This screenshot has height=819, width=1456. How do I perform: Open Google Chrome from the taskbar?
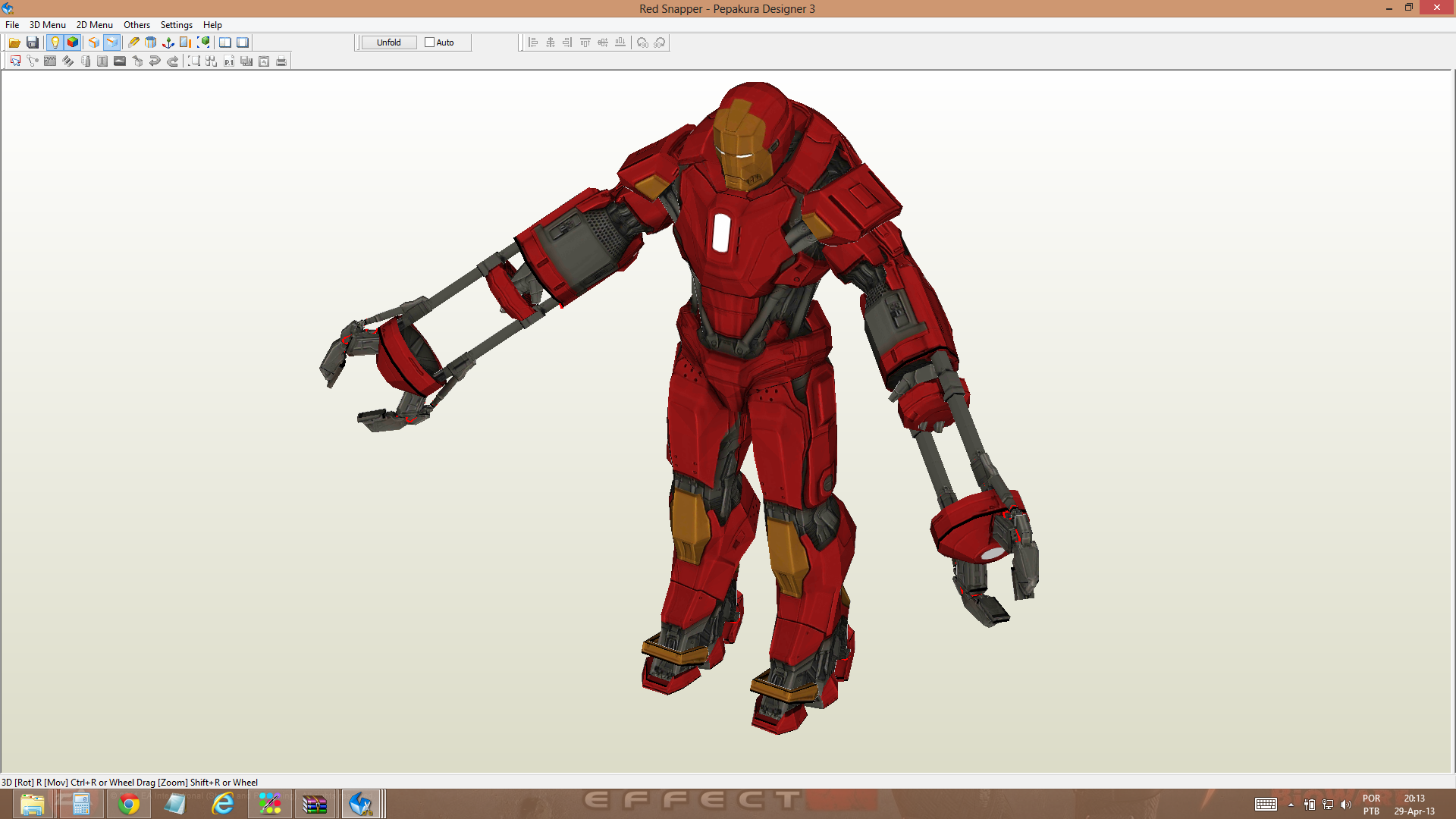pyautogui.click(x=129, y=804)
